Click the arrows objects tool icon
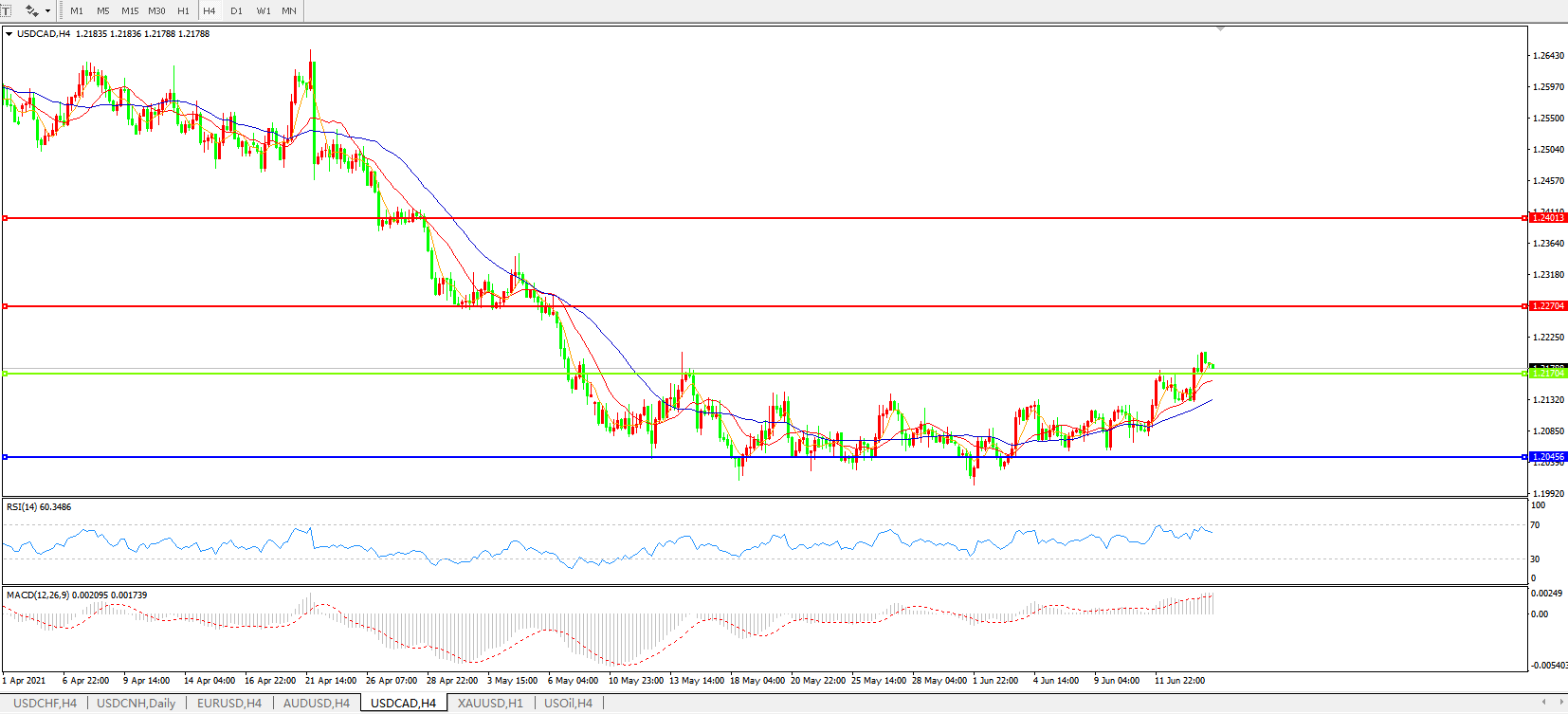Image resolution: width=1568 pixels, height=714 pixels. [x=31, y=10]
